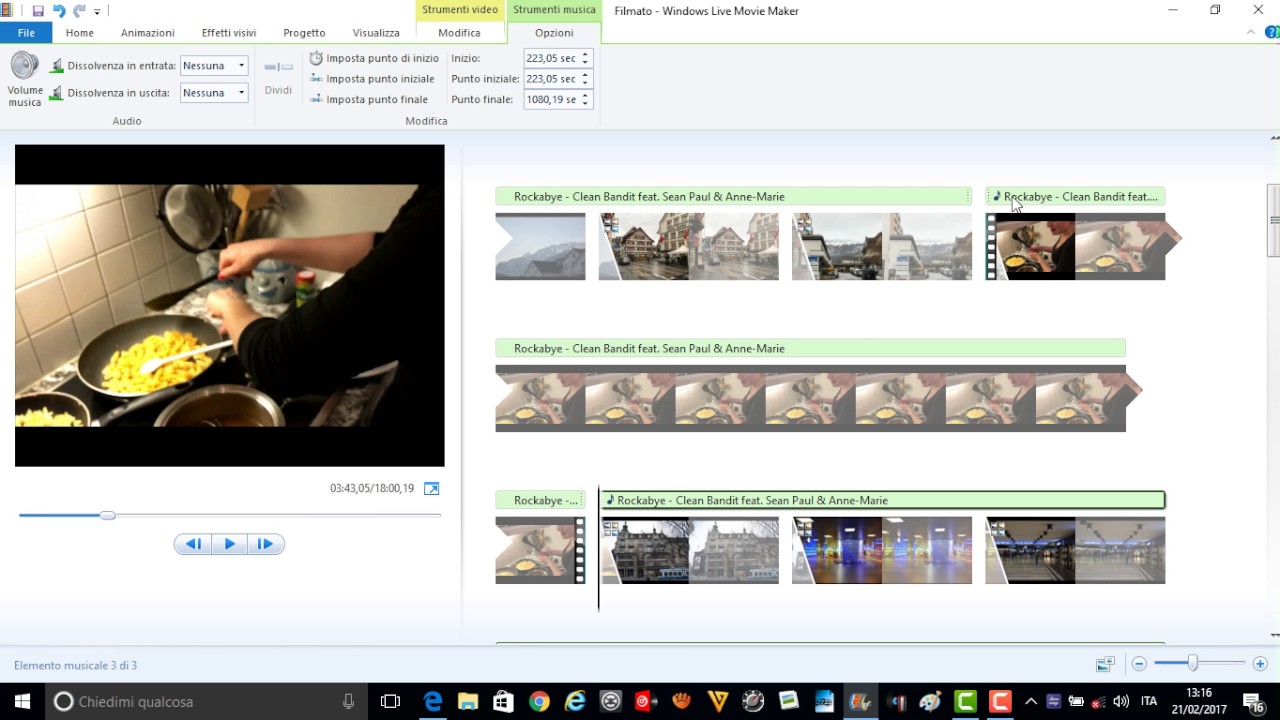Select the Rockabye track with the note icon in row one
Image resolution: width=1280 pixels, height=720 pixels.
tap(1075, 196)
